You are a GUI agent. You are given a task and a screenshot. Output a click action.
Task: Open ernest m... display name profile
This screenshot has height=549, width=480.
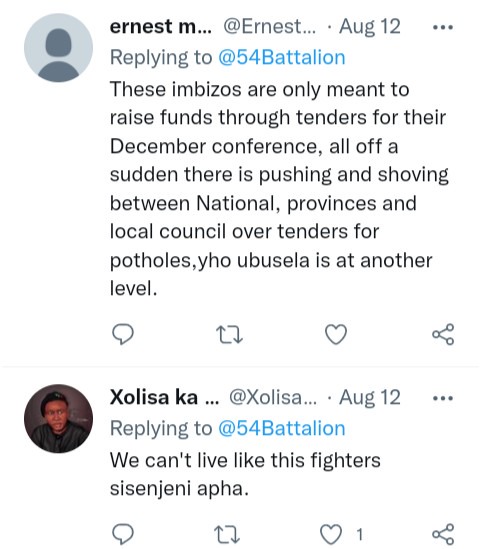(x=161, y=27)
